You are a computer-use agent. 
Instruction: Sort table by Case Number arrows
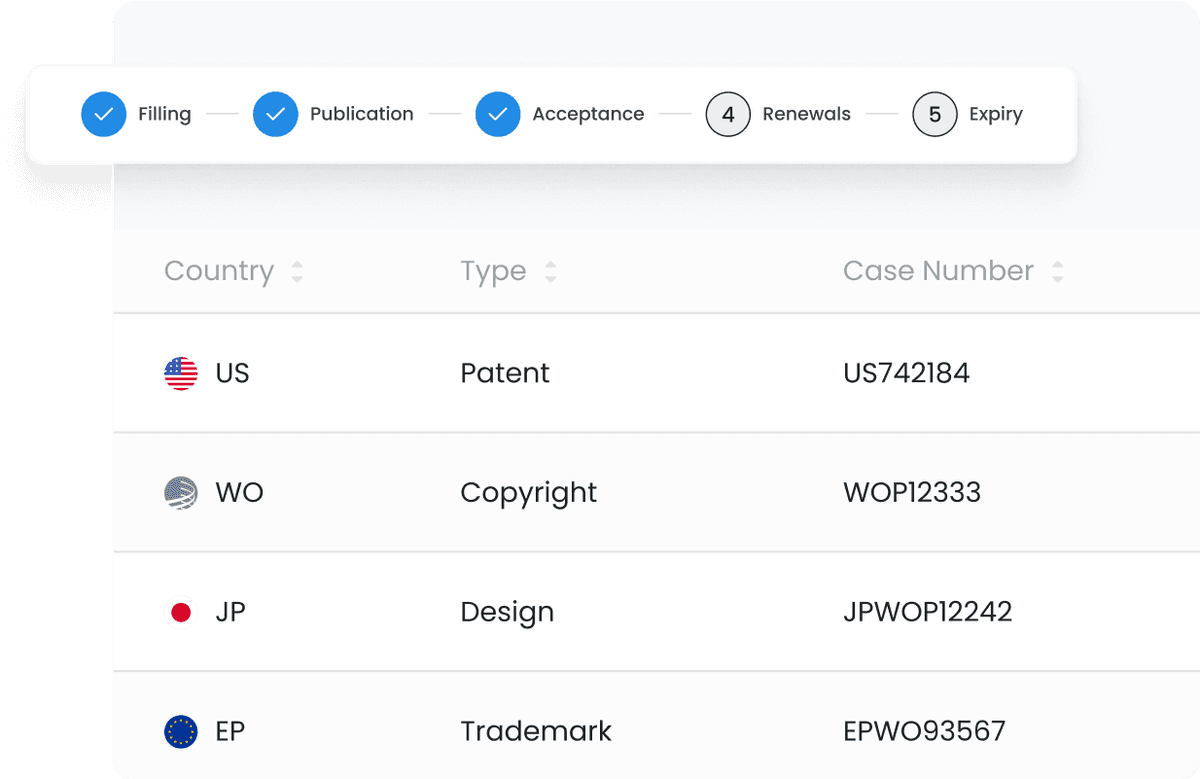coord(1058,272)
